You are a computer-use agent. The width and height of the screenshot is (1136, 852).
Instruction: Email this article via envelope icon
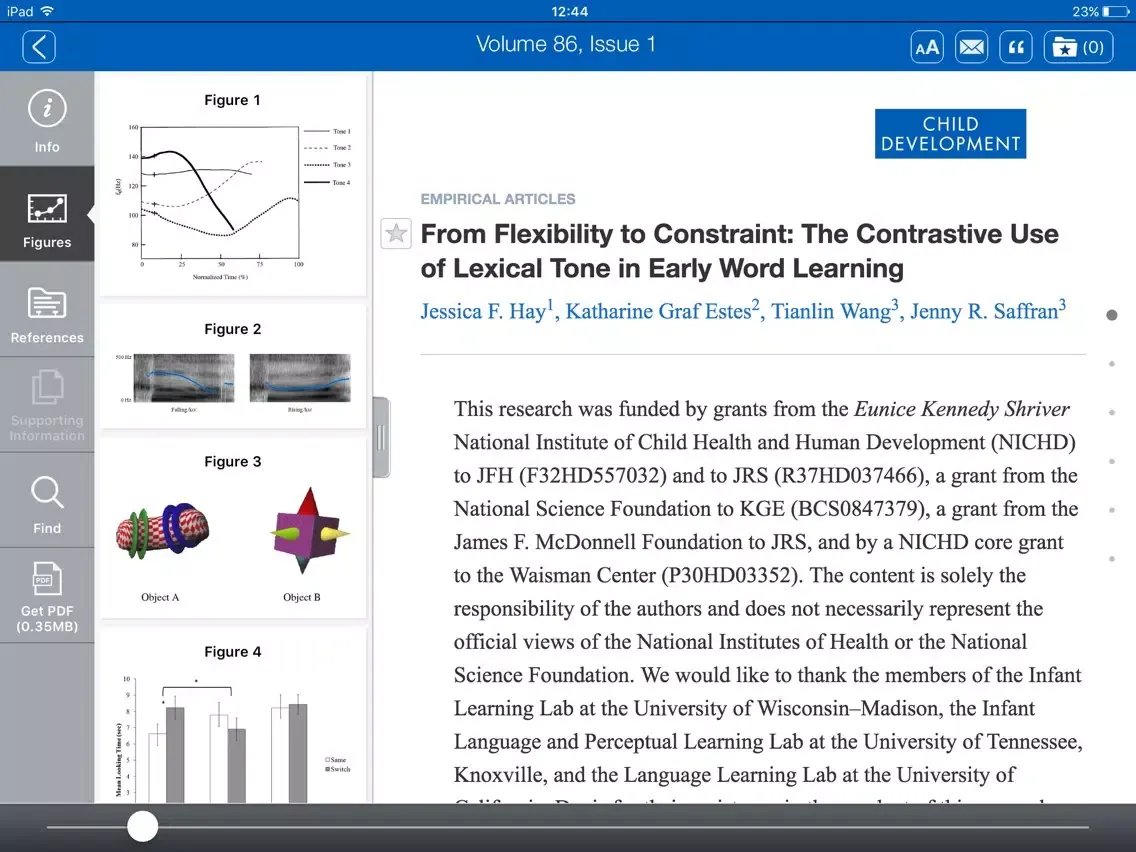pos(971,46)
